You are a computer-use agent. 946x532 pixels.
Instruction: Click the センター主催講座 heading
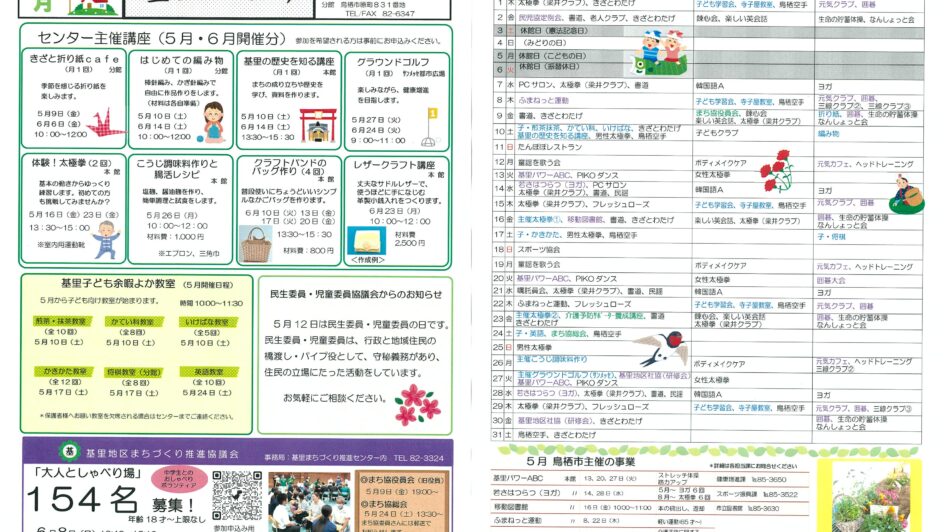(x=162, y=39)
